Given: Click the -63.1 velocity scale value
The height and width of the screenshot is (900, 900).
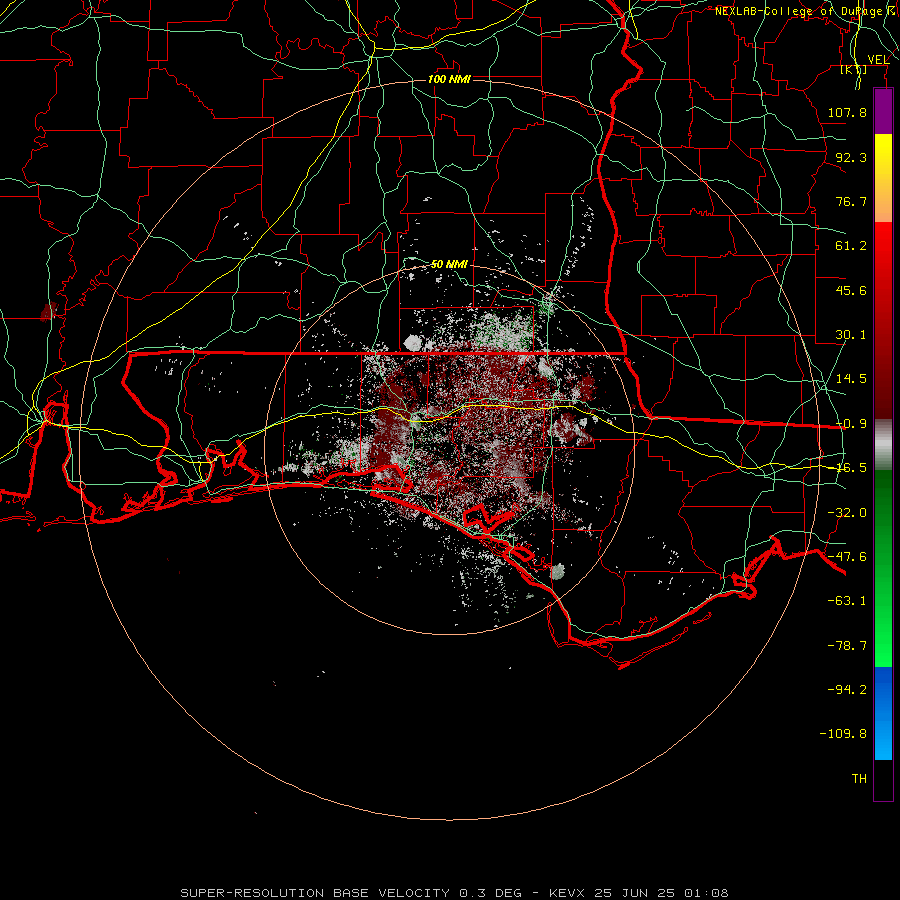Looking at the screenshot, I should pos(847,601).
